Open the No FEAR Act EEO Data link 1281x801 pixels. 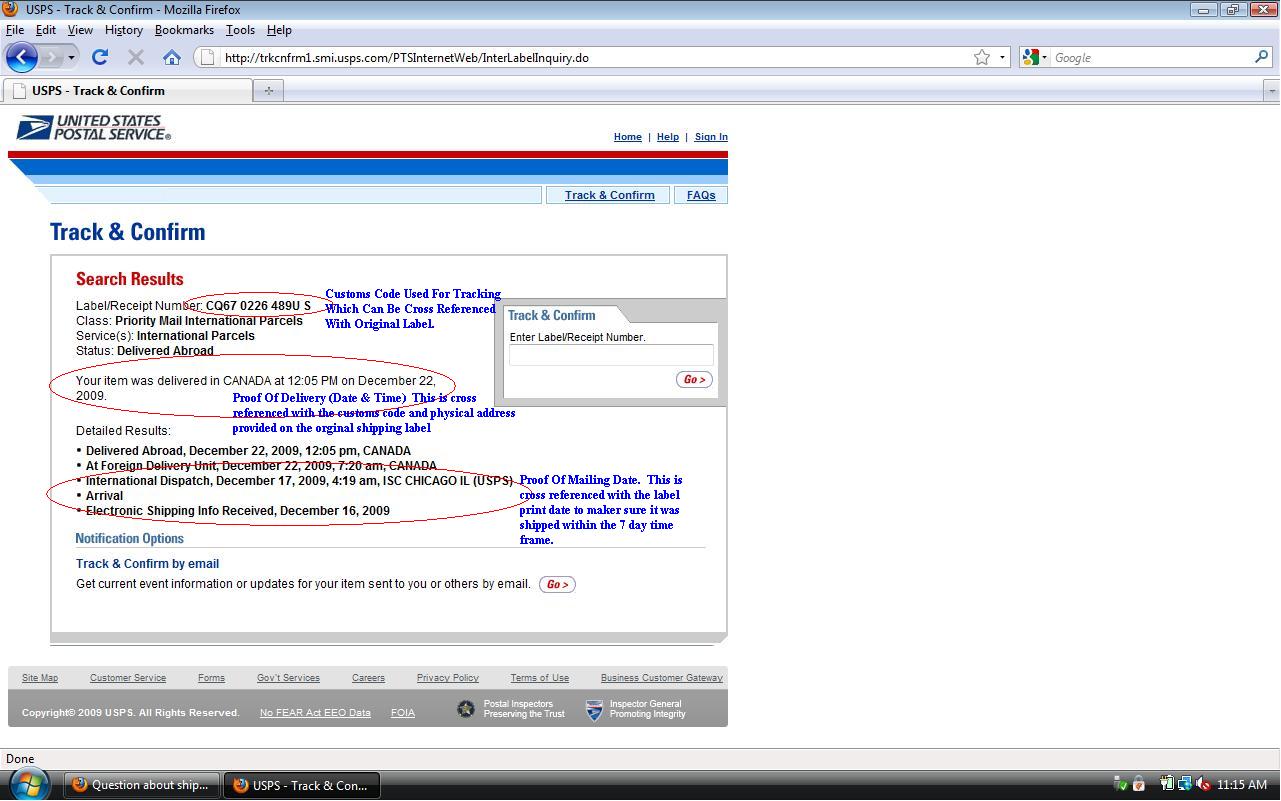click(315, 713)
